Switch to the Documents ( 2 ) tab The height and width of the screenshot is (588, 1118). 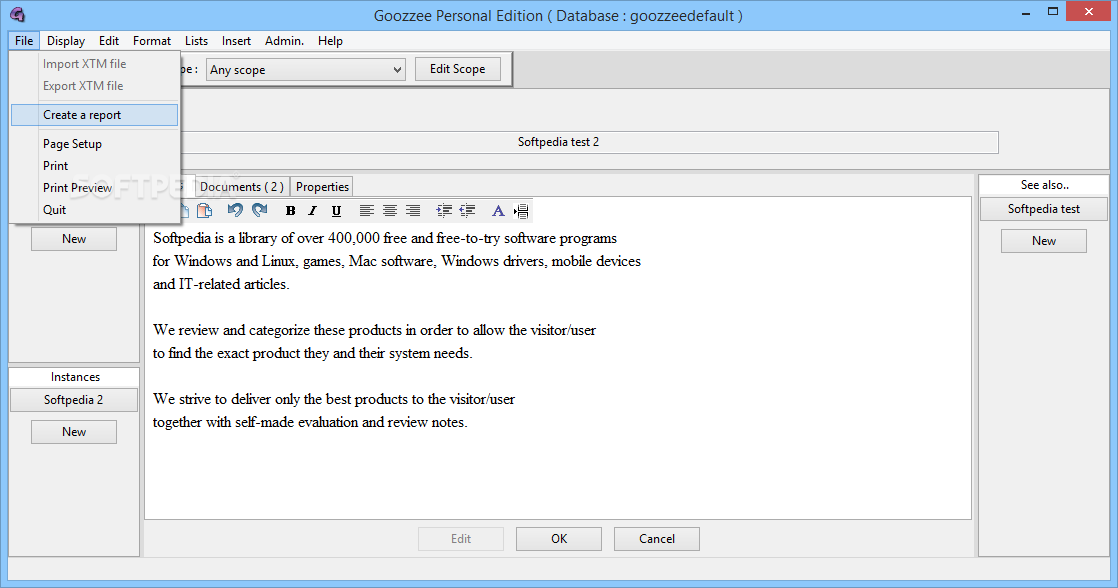coord(242,187)
